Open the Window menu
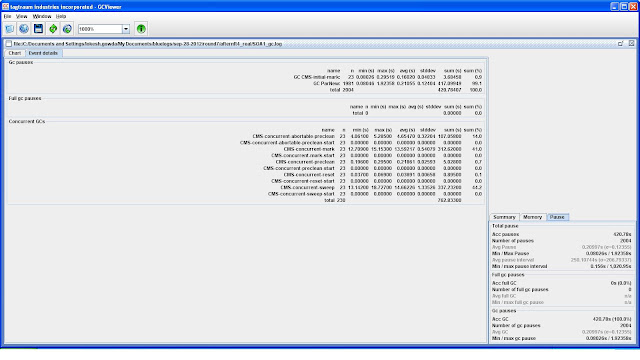 coord(42,16)
